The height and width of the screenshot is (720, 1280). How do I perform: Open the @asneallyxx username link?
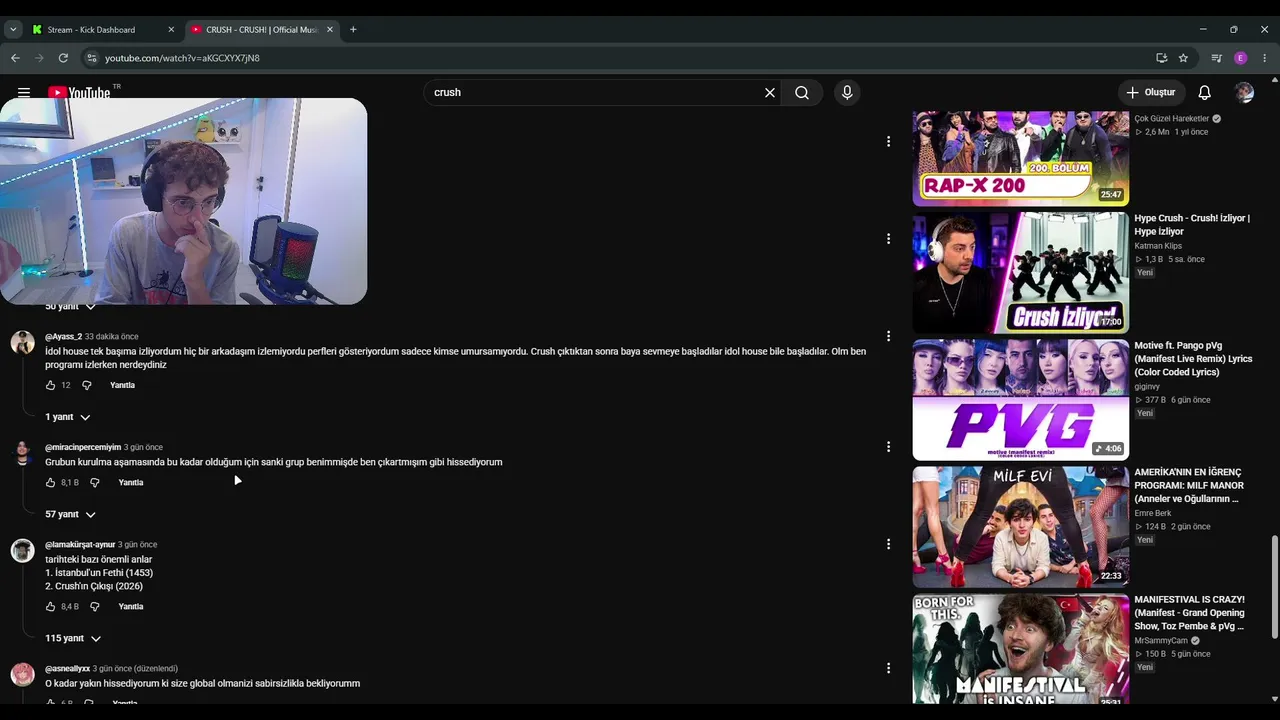pos(68,669)
